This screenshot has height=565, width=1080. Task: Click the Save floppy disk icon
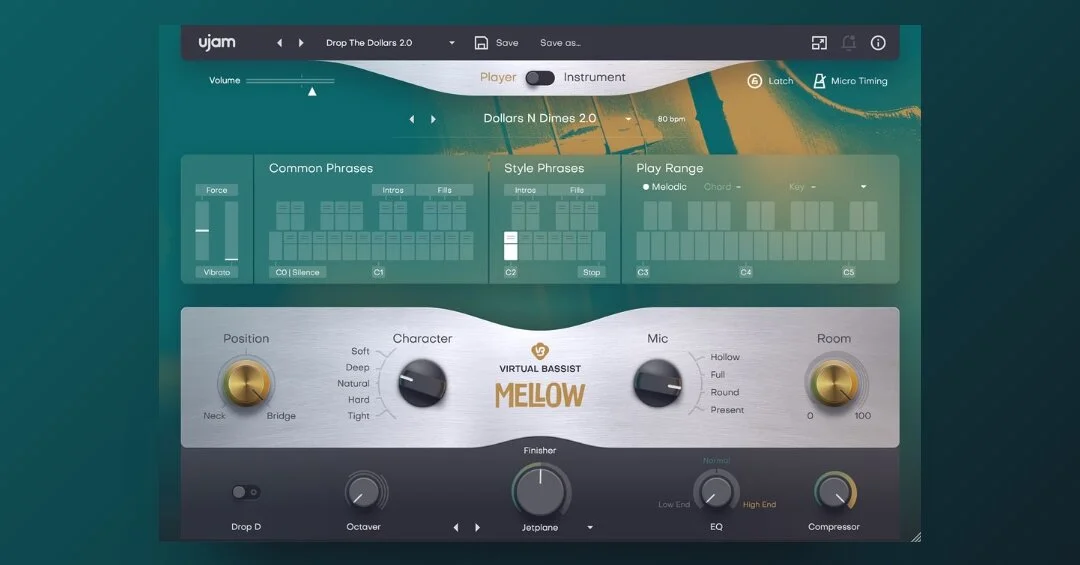[481, 43]
